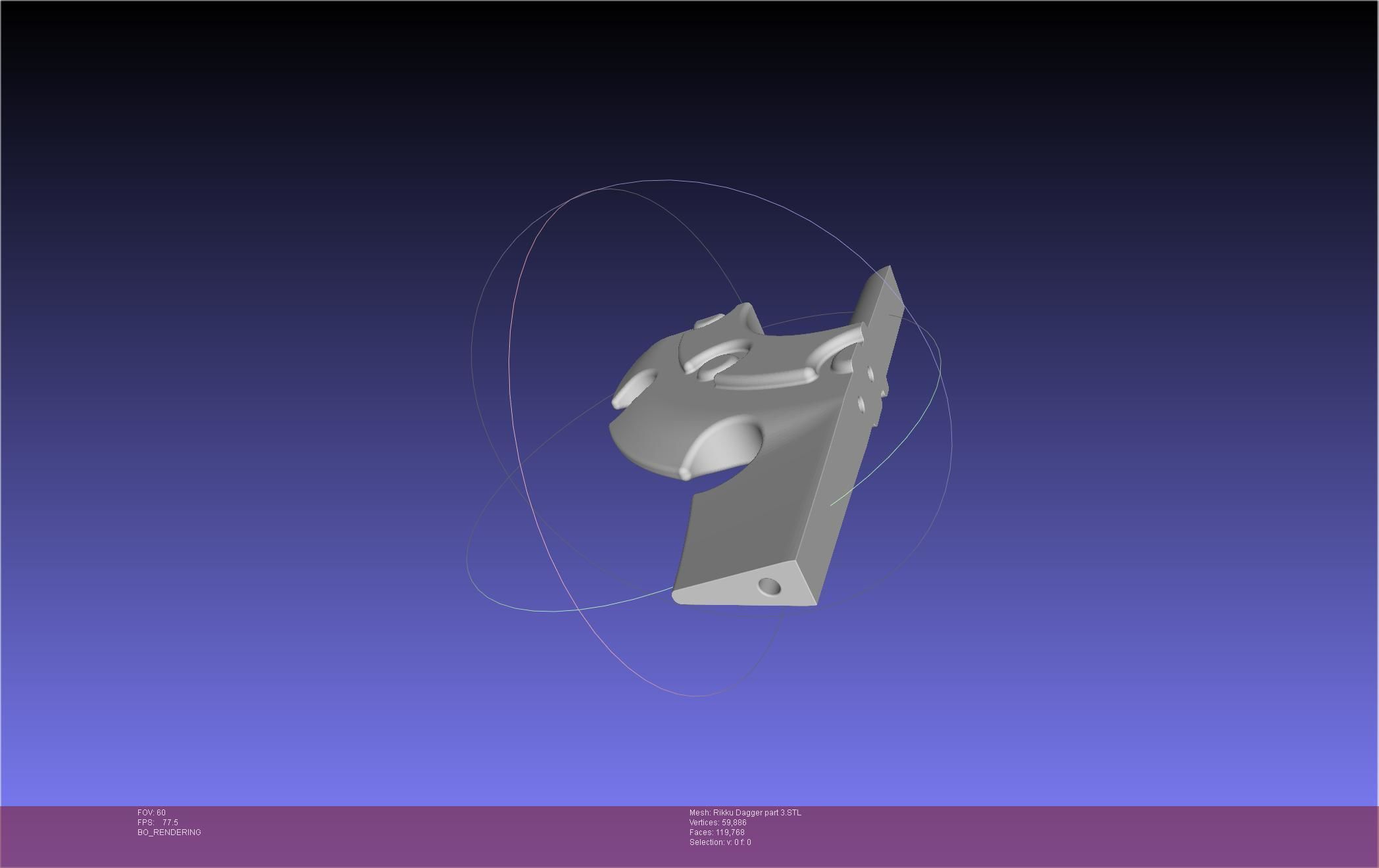The image size is (1379, 868).
Task: Click the dome-shaped bump on the model's front
Action: [x=724, y=444]
